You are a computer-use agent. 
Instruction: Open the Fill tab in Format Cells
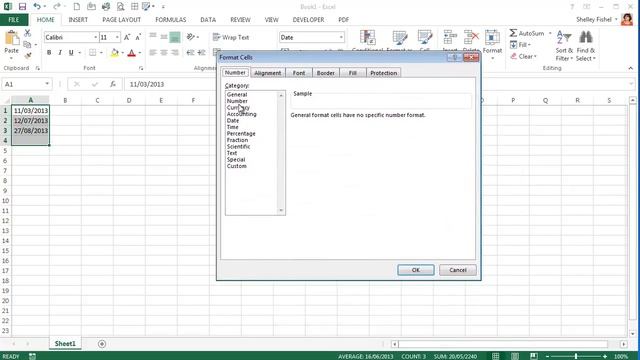pos(353,73)
